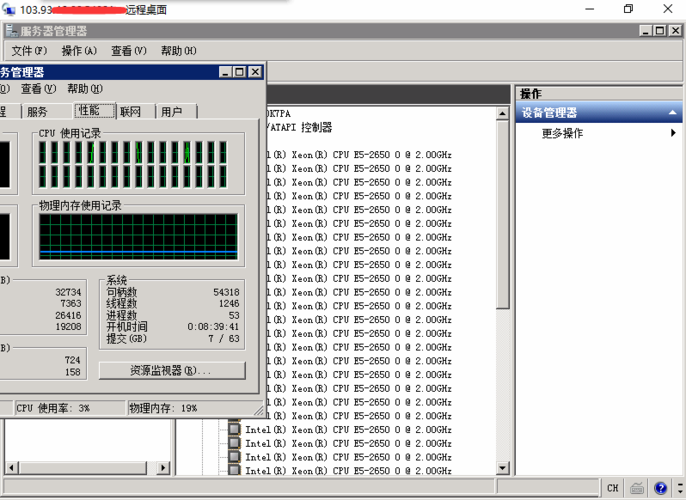The height and width of the screenshot is (500, 686).
Task: Click the device list scroll-down arrow
Action: pyautogui.click(x=502, y=468)
